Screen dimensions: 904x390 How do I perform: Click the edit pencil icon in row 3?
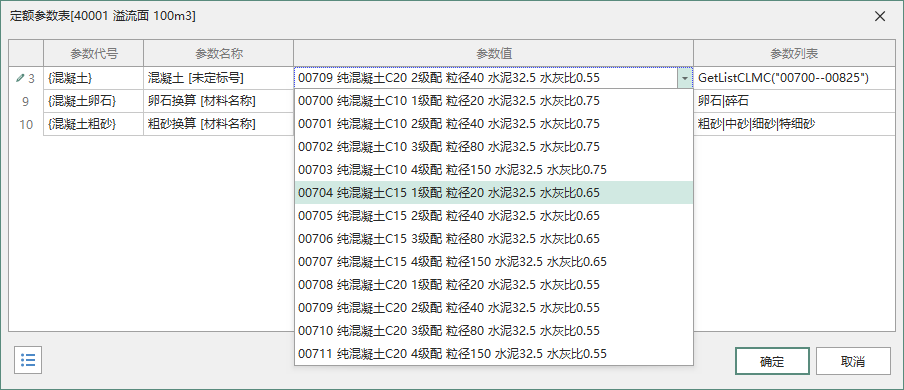click(20, 78)
